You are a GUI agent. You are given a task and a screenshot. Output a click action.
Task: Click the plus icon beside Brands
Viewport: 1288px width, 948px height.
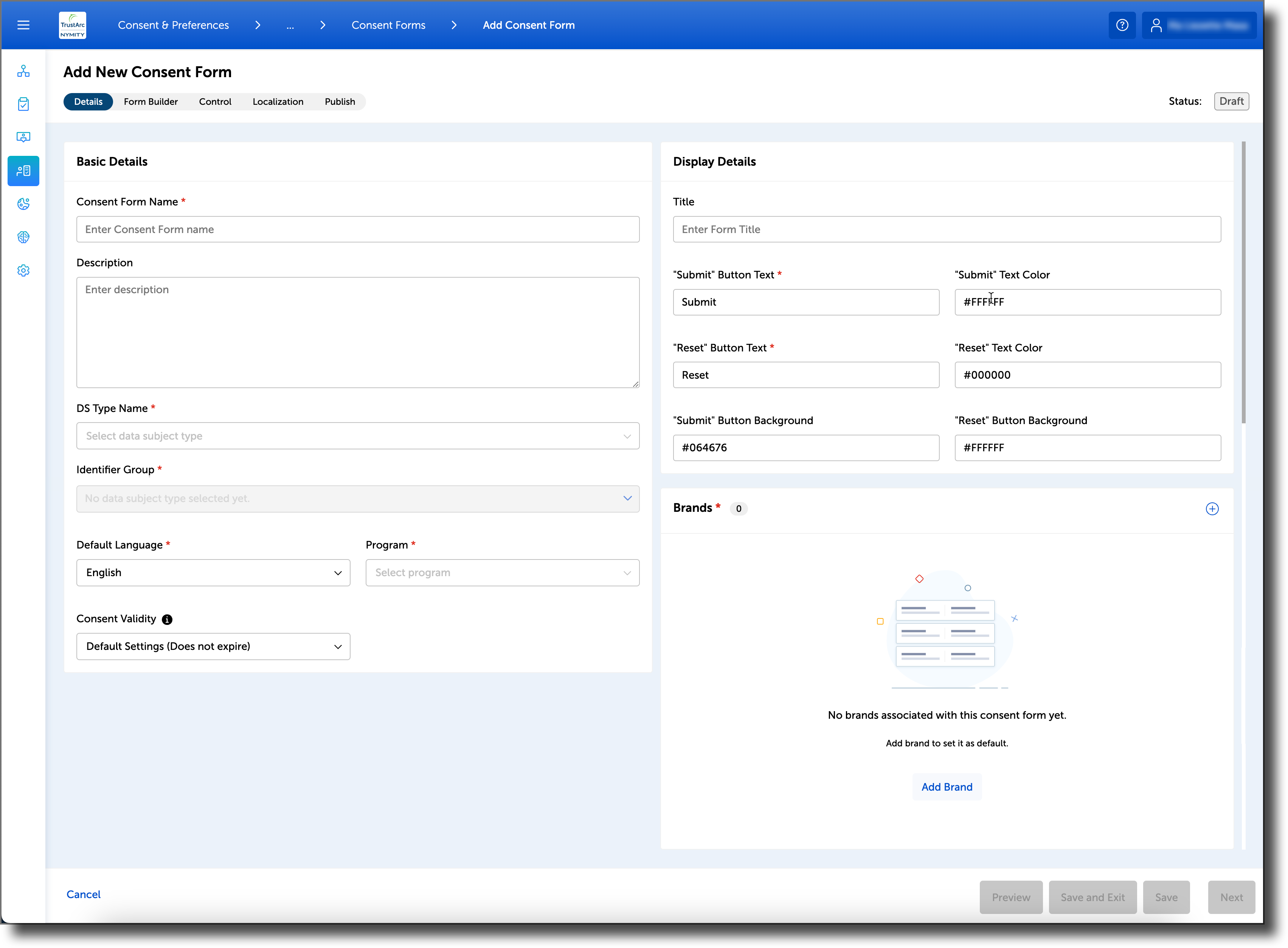click(x=1212, y=509)
